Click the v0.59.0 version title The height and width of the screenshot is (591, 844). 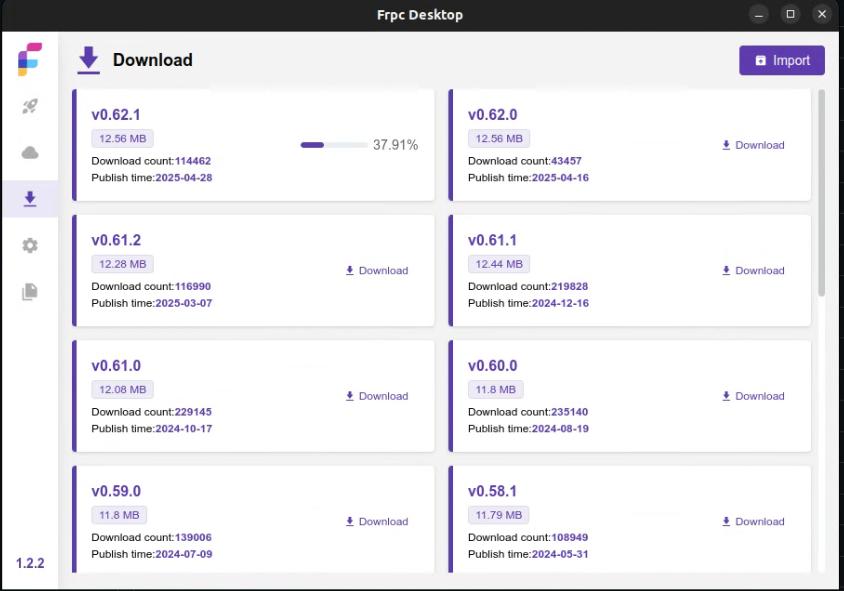pos(116,491)
